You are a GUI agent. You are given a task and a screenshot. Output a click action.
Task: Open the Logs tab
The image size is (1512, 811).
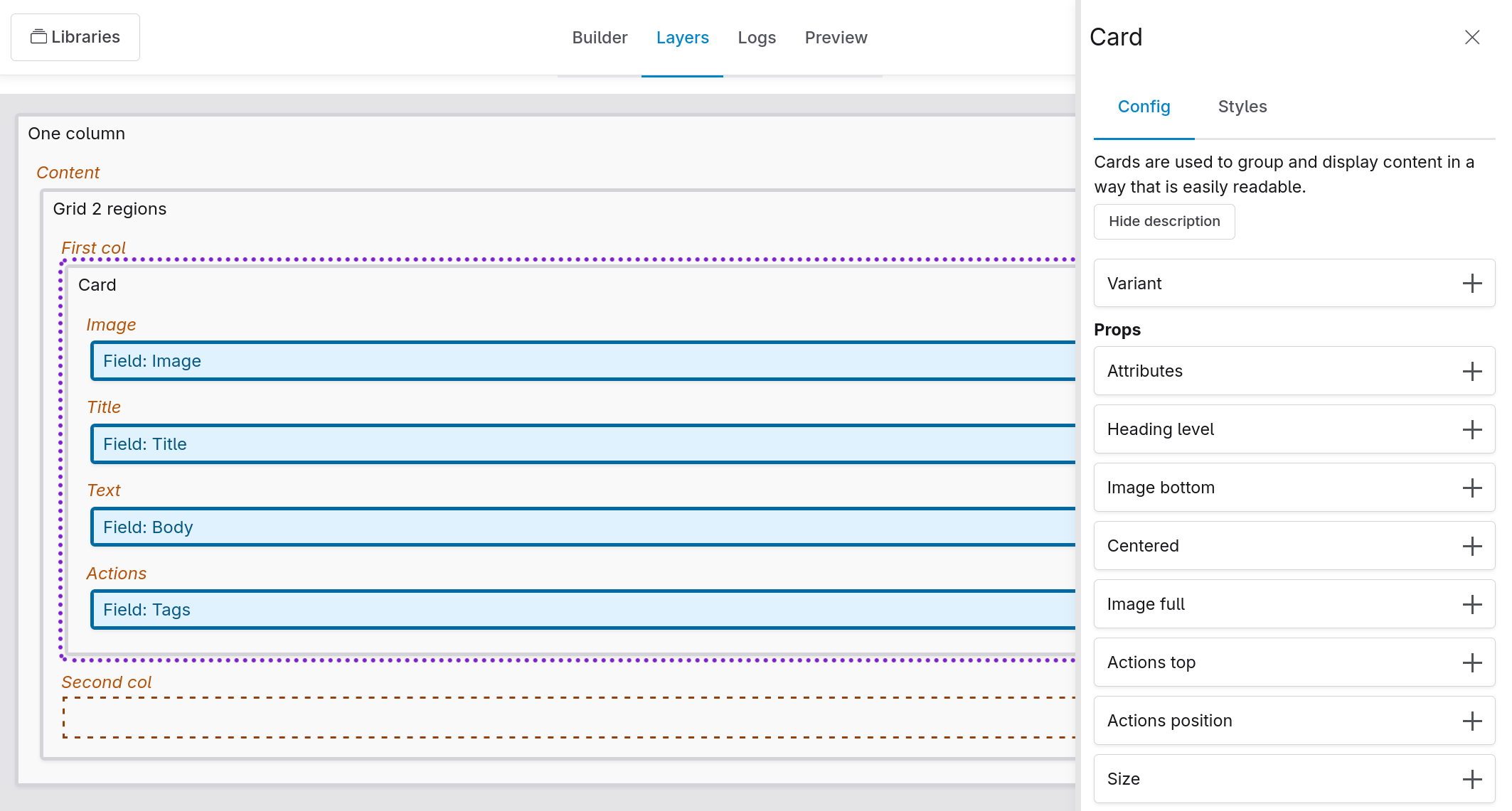click(x=756, y=38)
